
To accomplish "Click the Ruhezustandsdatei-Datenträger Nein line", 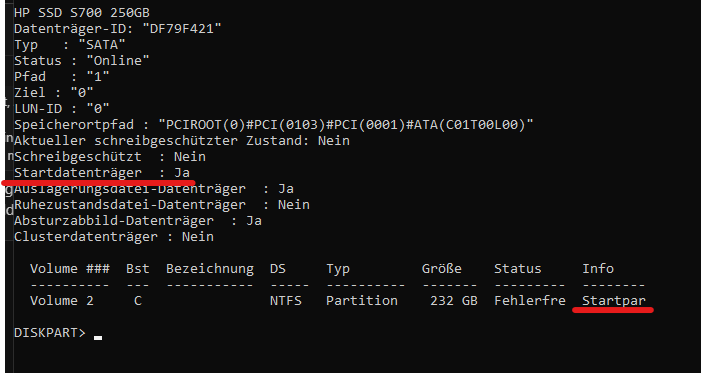I will [x=162, y=205].
